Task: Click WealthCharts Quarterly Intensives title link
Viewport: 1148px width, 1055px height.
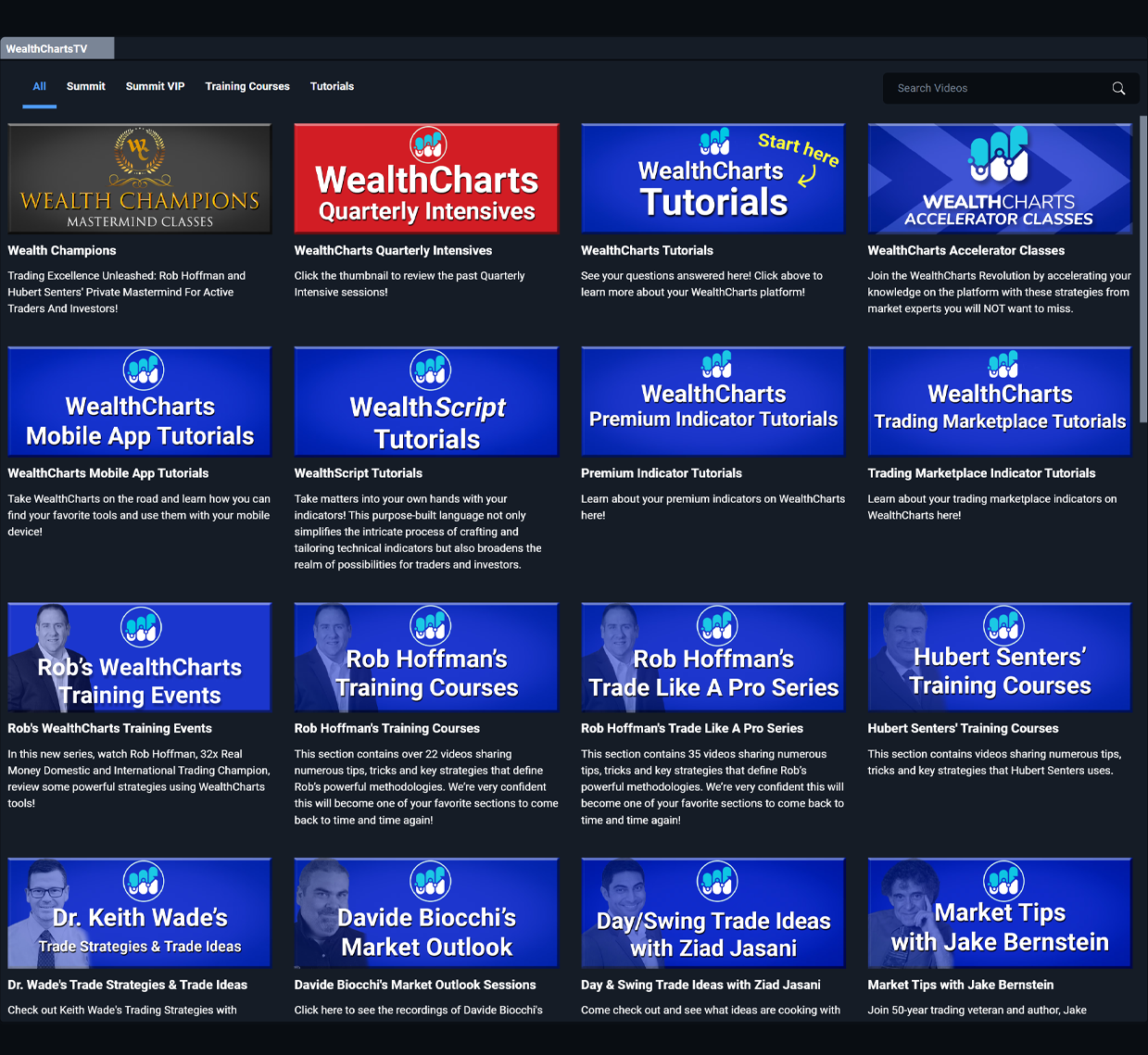Action: (393, 250)
